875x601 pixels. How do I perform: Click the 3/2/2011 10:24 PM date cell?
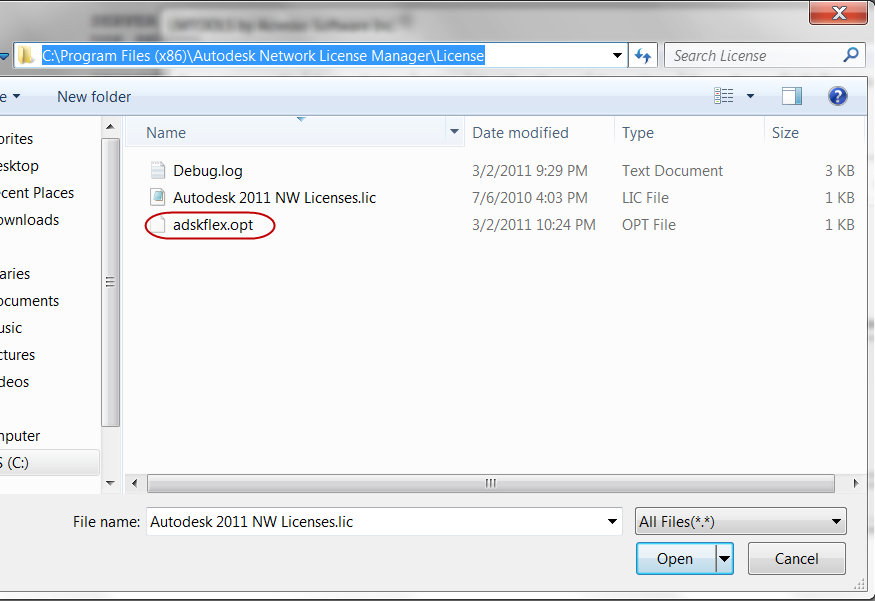pos(533,225)
